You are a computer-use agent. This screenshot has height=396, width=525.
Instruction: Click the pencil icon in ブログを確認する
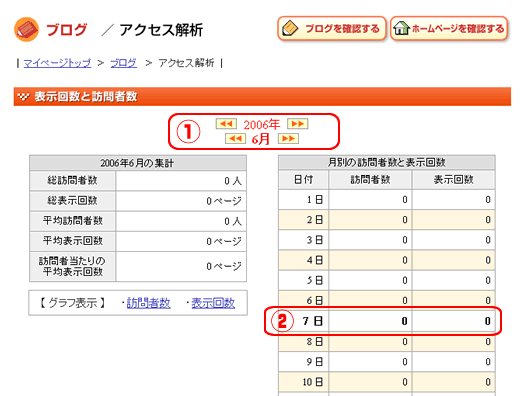290,28
